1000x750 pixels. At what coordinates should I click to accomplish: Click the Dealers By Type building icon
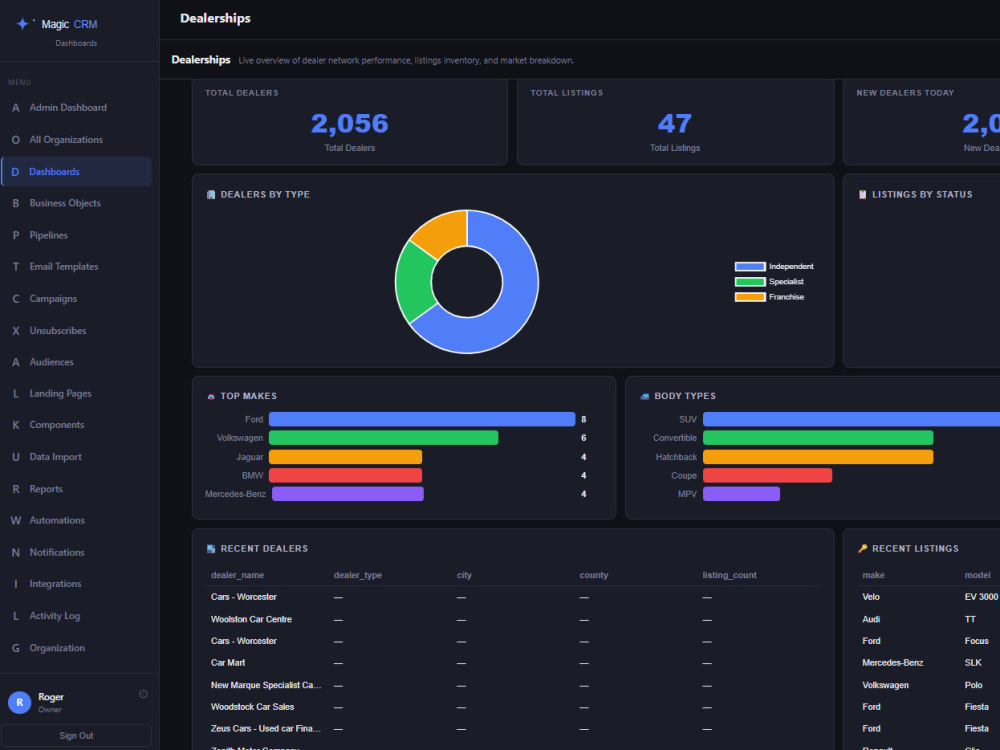(211, 195)
